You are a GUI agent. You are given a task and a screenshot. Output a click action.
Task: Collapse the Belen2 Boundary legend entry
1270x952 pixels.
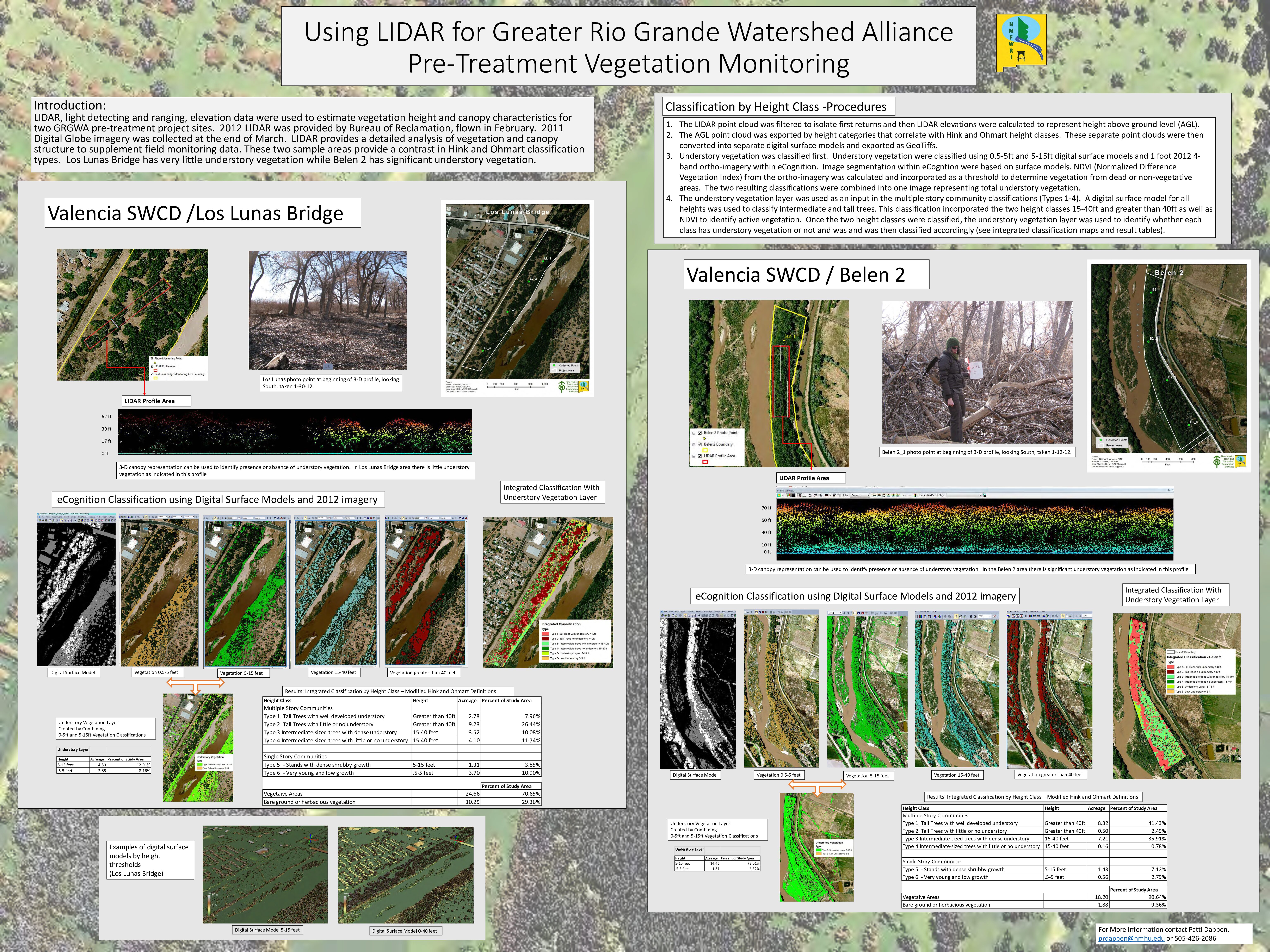[x=694, y=445]
